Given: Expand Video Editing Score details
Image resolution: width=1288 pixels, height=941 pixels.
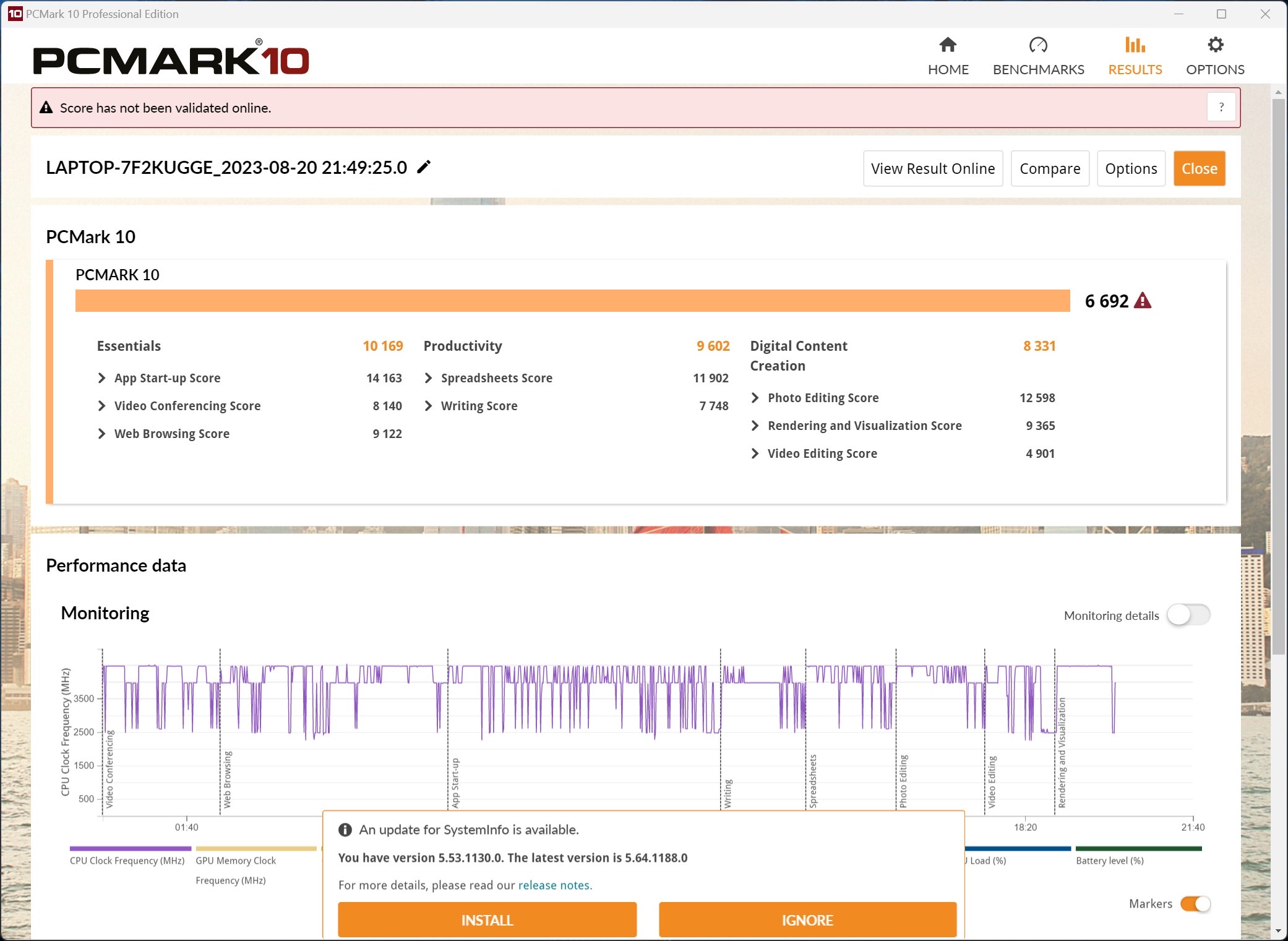Looking at the screenshot, I should pyautogui.click(x=755, y=453).
